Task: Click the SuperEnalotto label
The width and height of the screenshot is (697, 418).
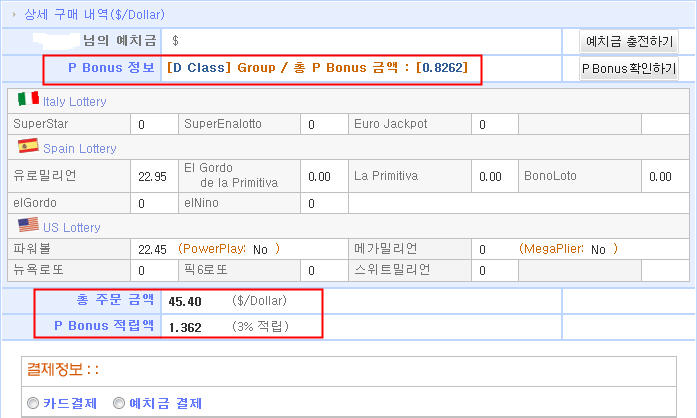Action: 223,124
